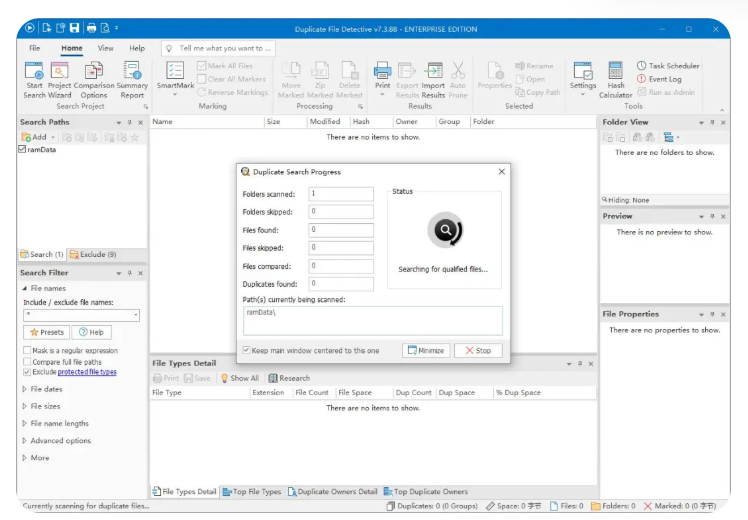Click the Tell me what you want search box
748x520 pixels.
[218, 48]
